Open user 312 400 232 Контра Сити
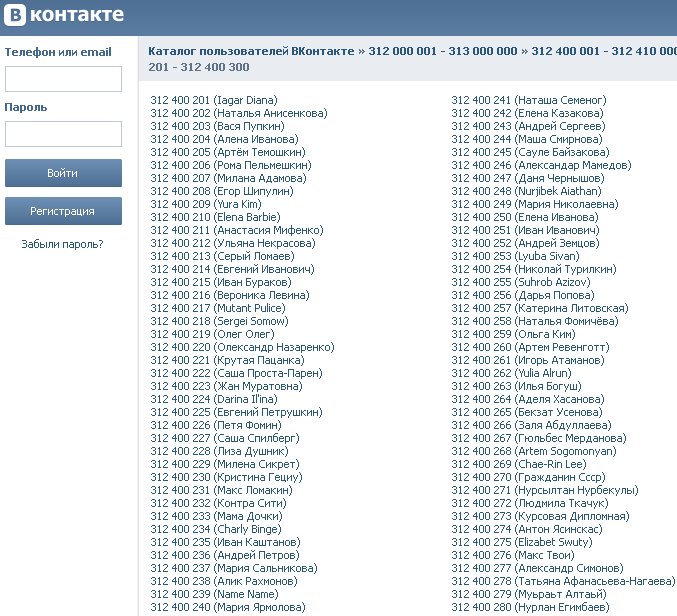677x616 pixels. point(218,503)
